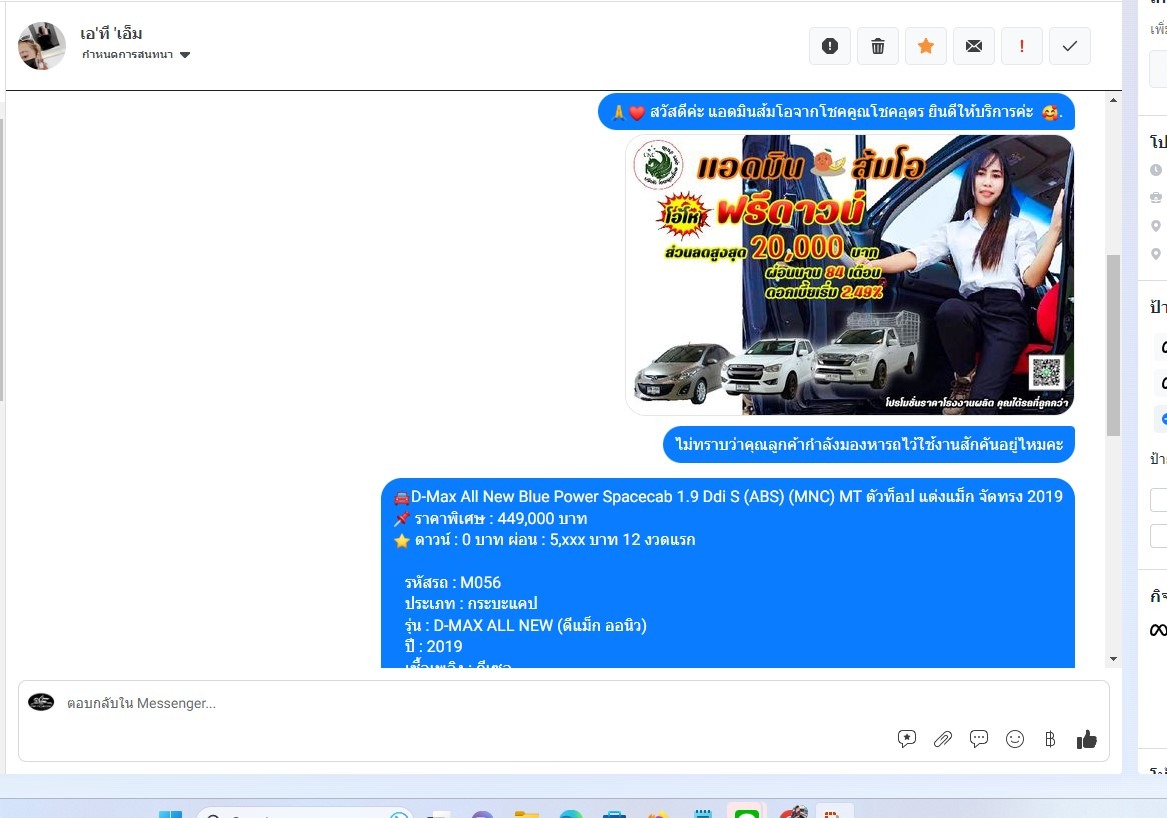Open the speech bubble message icon

(x=979, y=738)
